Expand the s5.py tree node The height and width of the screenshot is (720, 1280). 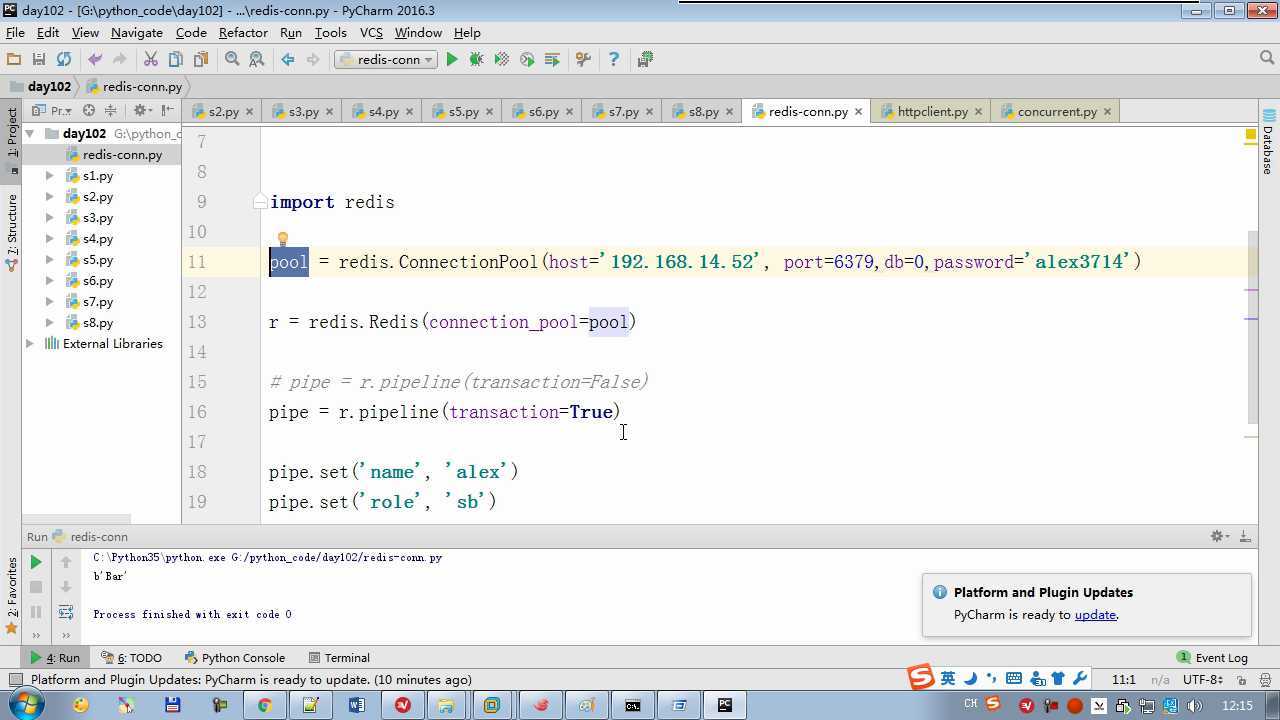[49, 259]
